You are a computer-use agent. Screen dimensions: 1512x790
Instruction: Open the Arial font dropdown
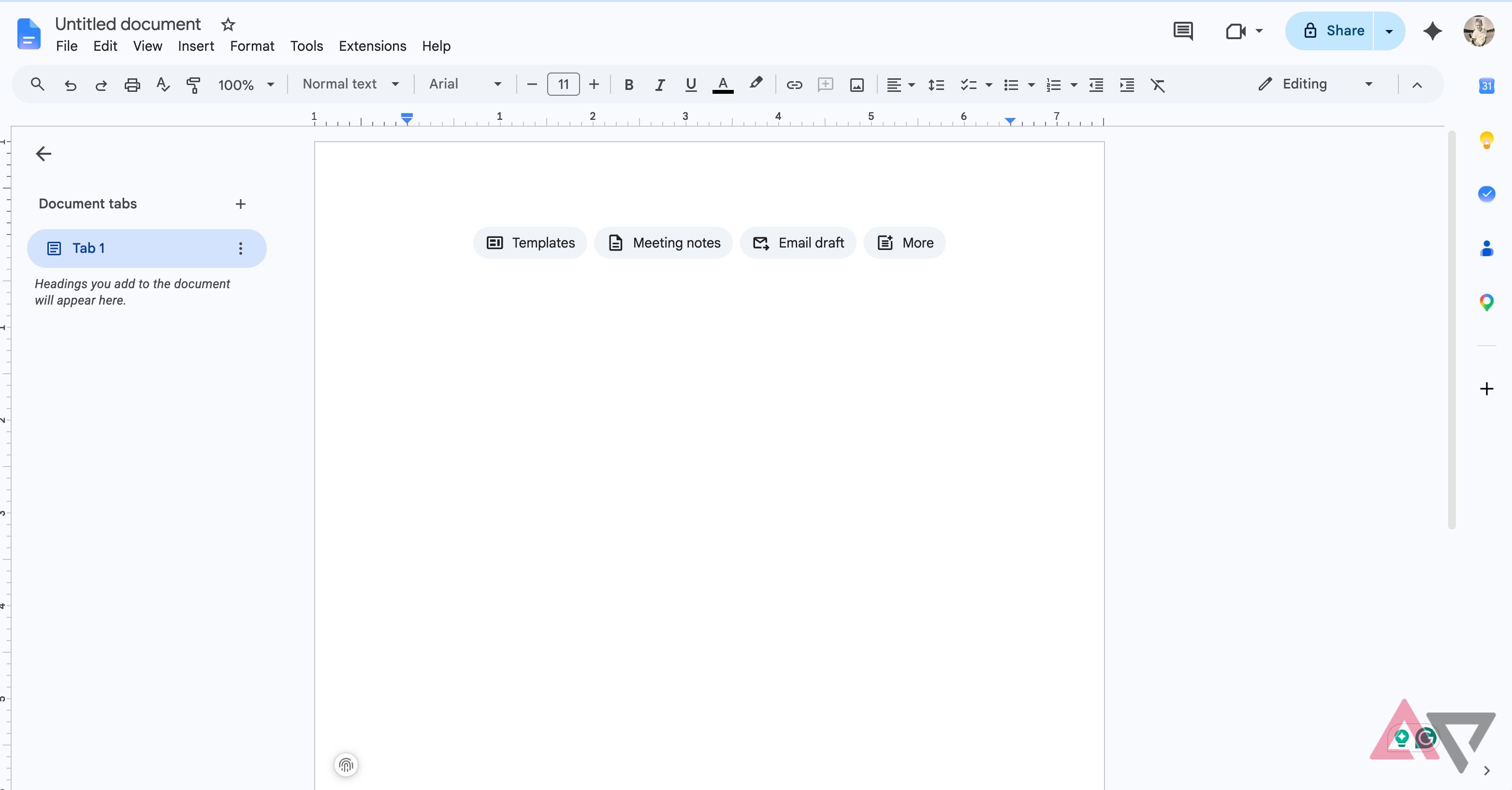point(465,84)
